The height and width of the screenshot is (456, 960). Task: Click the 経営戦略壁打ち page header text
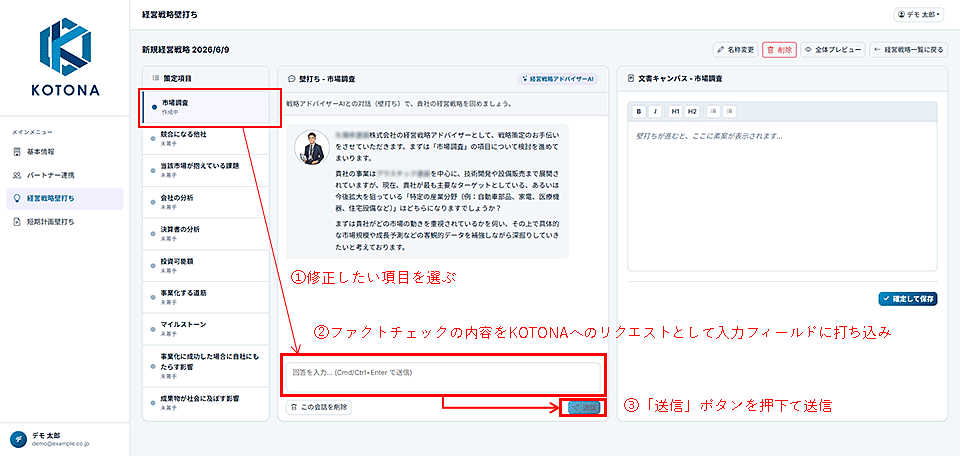170,13
